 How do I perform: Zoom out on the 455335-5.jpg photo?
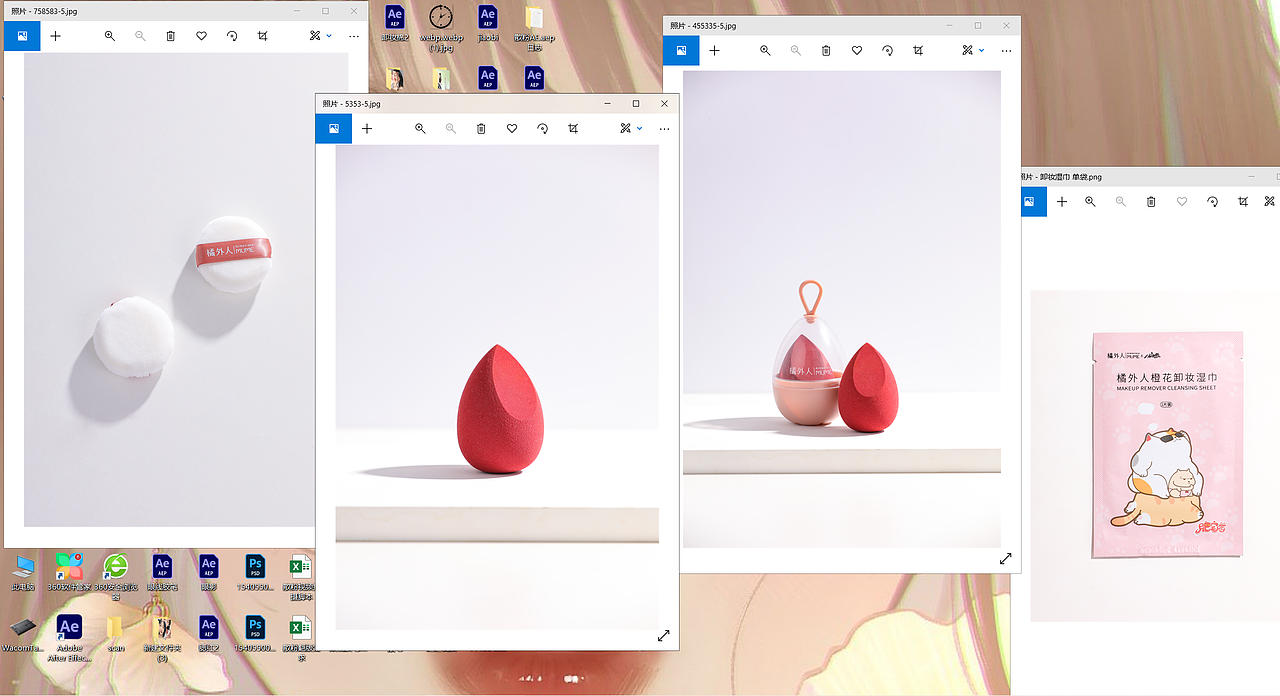[796, 50]
